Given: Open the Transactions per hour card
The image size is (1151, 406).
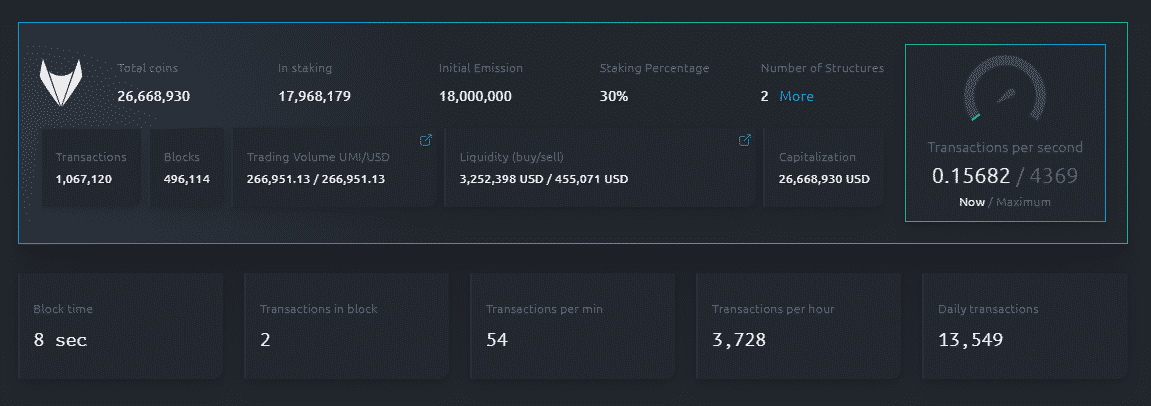Looking at the screenshot, I should click(x=799, y=326).
